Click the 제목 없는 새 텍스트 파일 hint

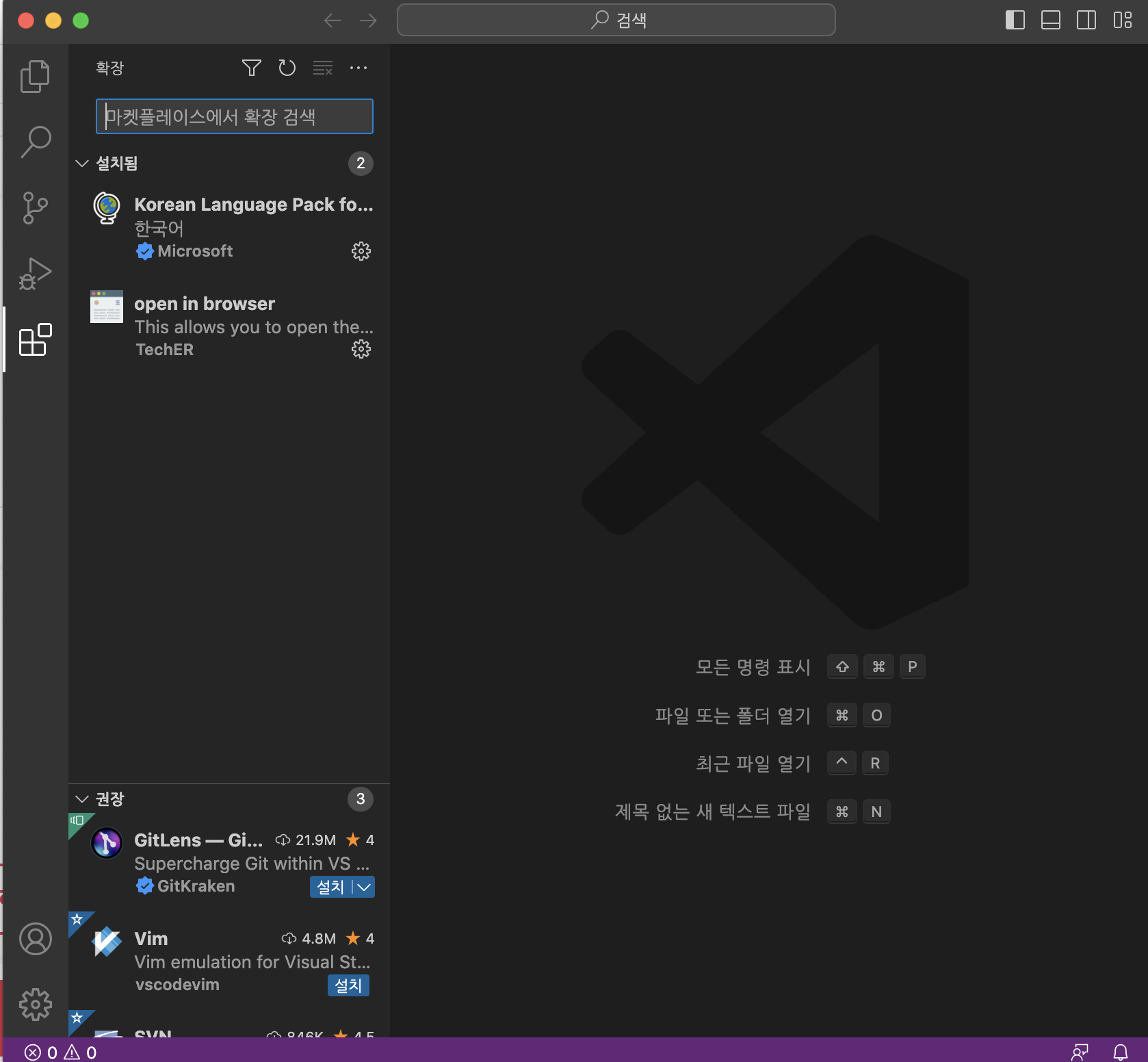(x=712, y=812)
